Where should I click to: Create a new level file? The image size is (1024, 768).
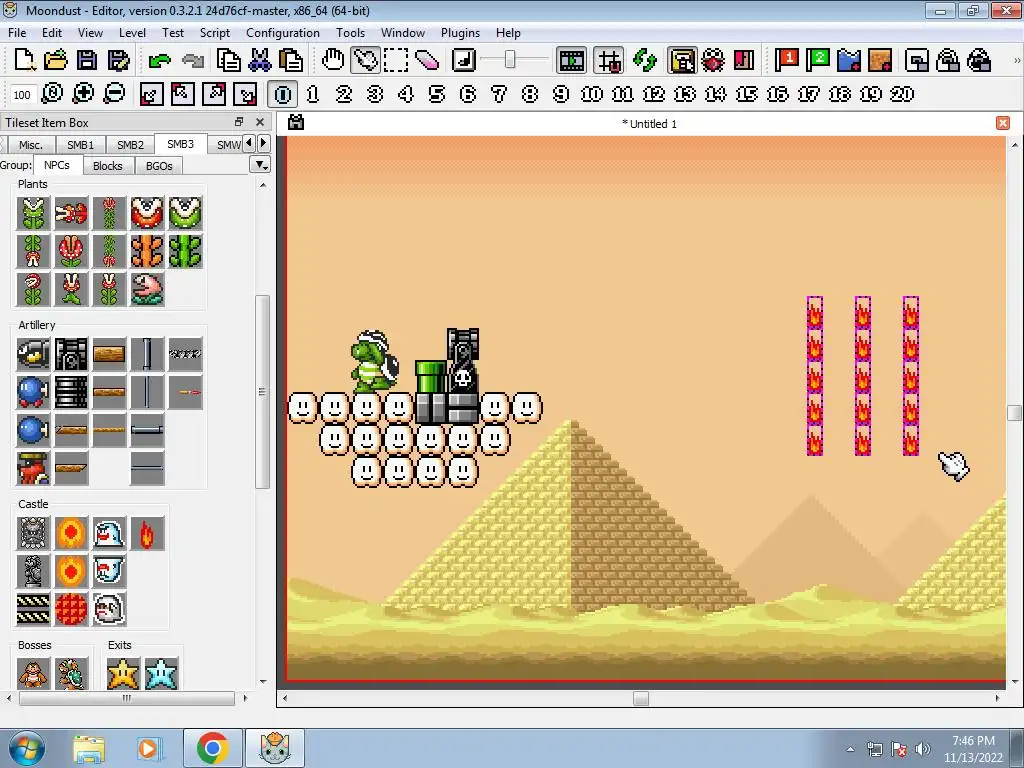point(25,60)
